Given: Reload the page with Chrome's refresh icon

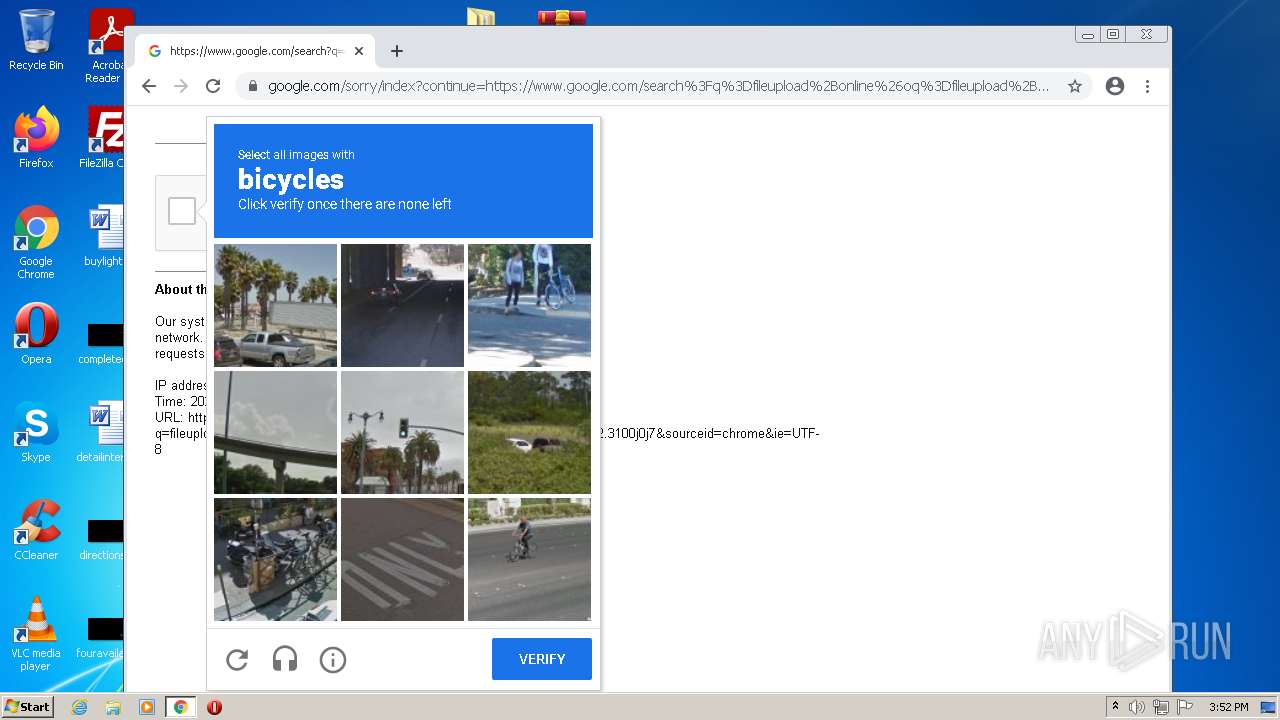Looking at the screenshot, I should (x=213, y=86).
